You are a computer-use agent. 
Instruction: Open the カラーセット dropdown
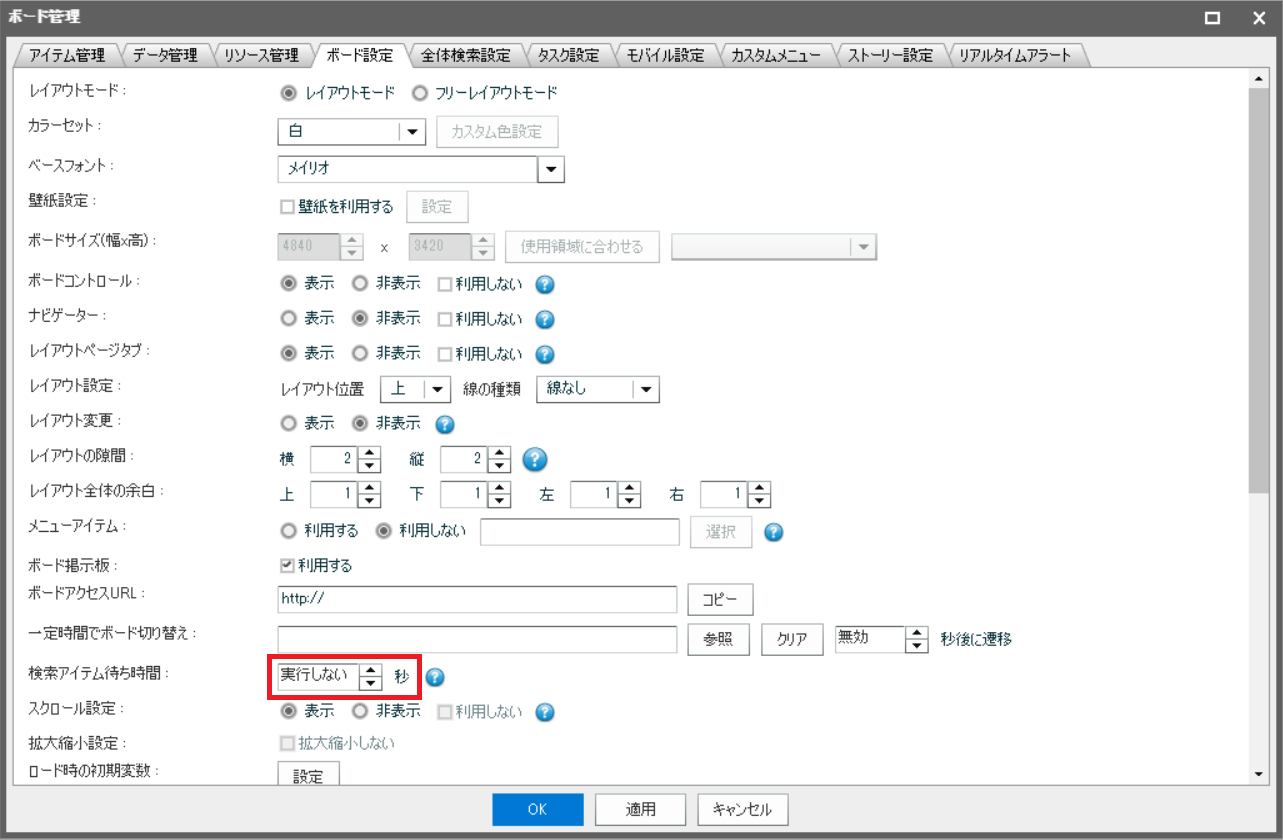(413, 132)
